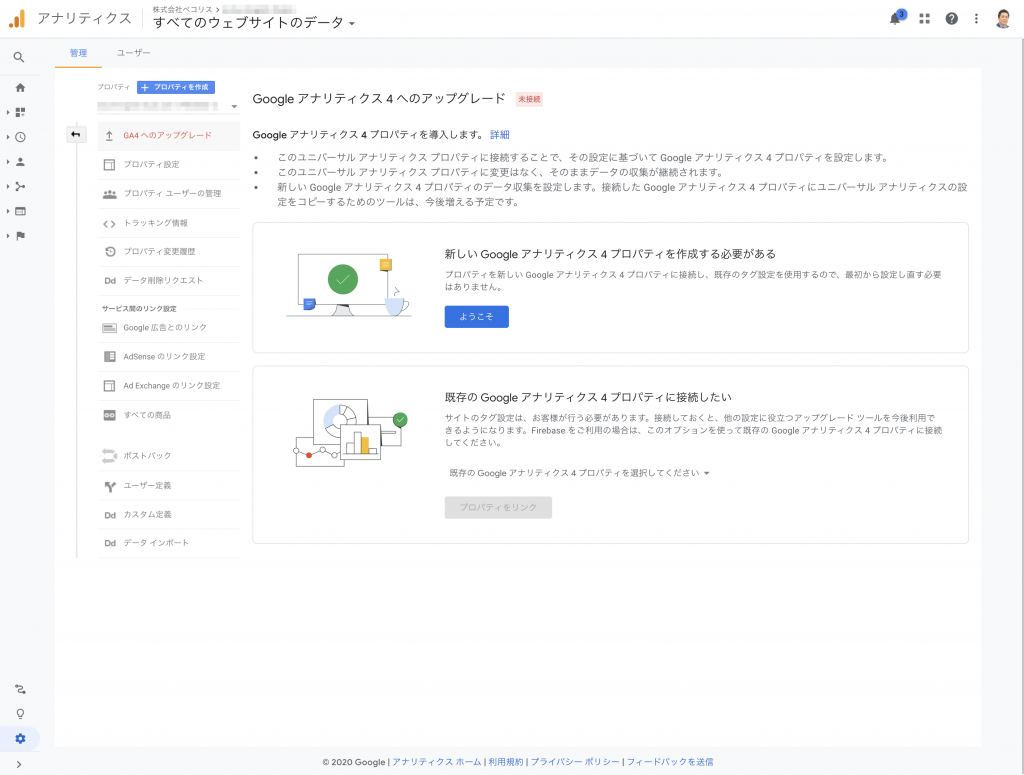Viewport: 1024px width, 775px height.
Task: Click the property change history icon
Action: point(110,251)
